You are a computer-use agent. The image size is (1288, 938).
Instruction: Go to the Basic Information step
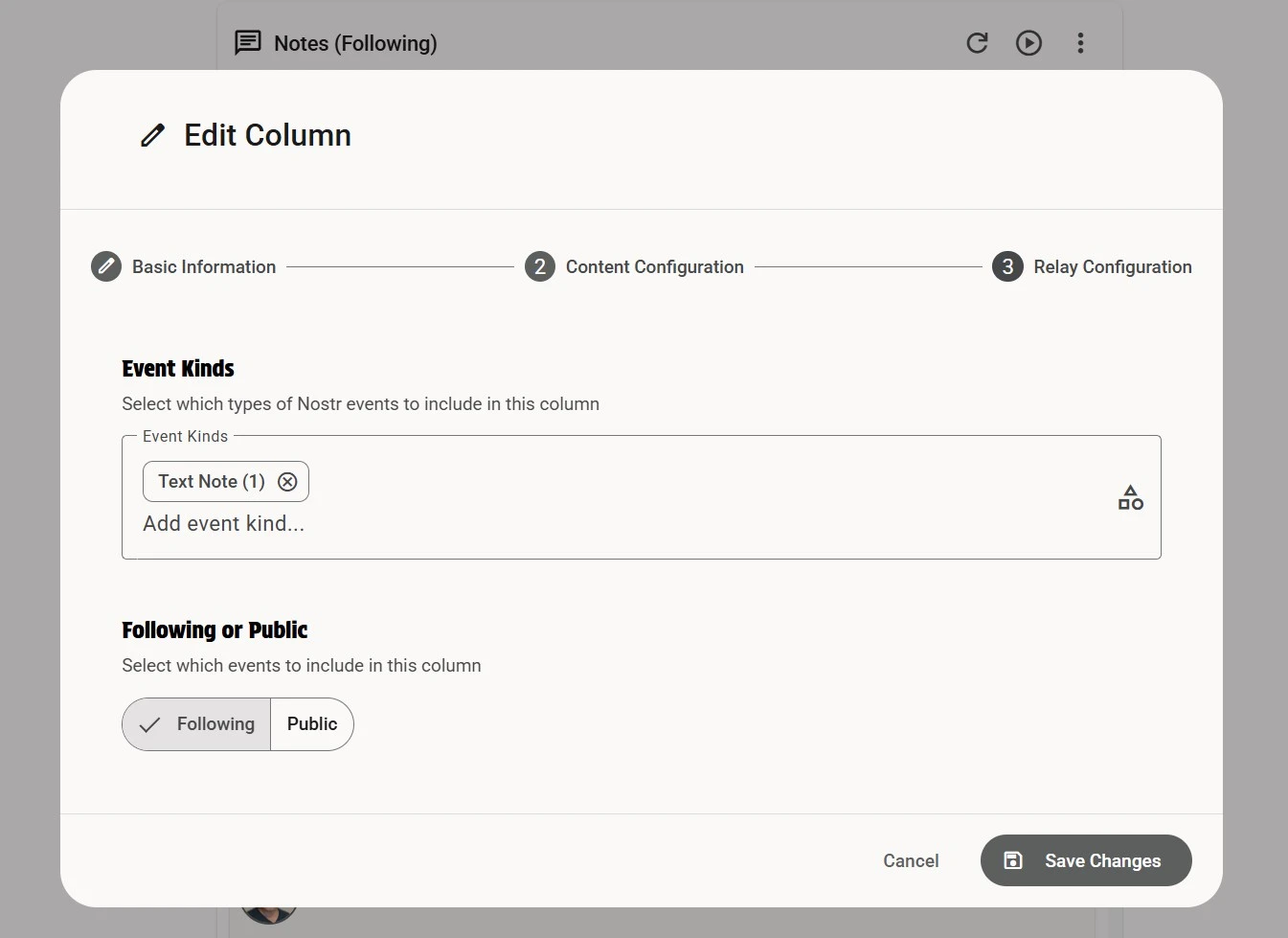(x=204, y=267)
